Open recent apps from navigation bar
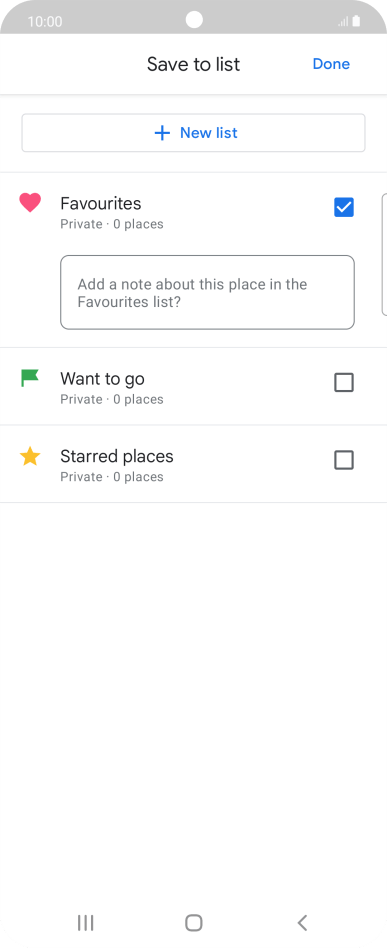Screen dimensions: 387x948 pyautogui.click(x=85, y=923)
